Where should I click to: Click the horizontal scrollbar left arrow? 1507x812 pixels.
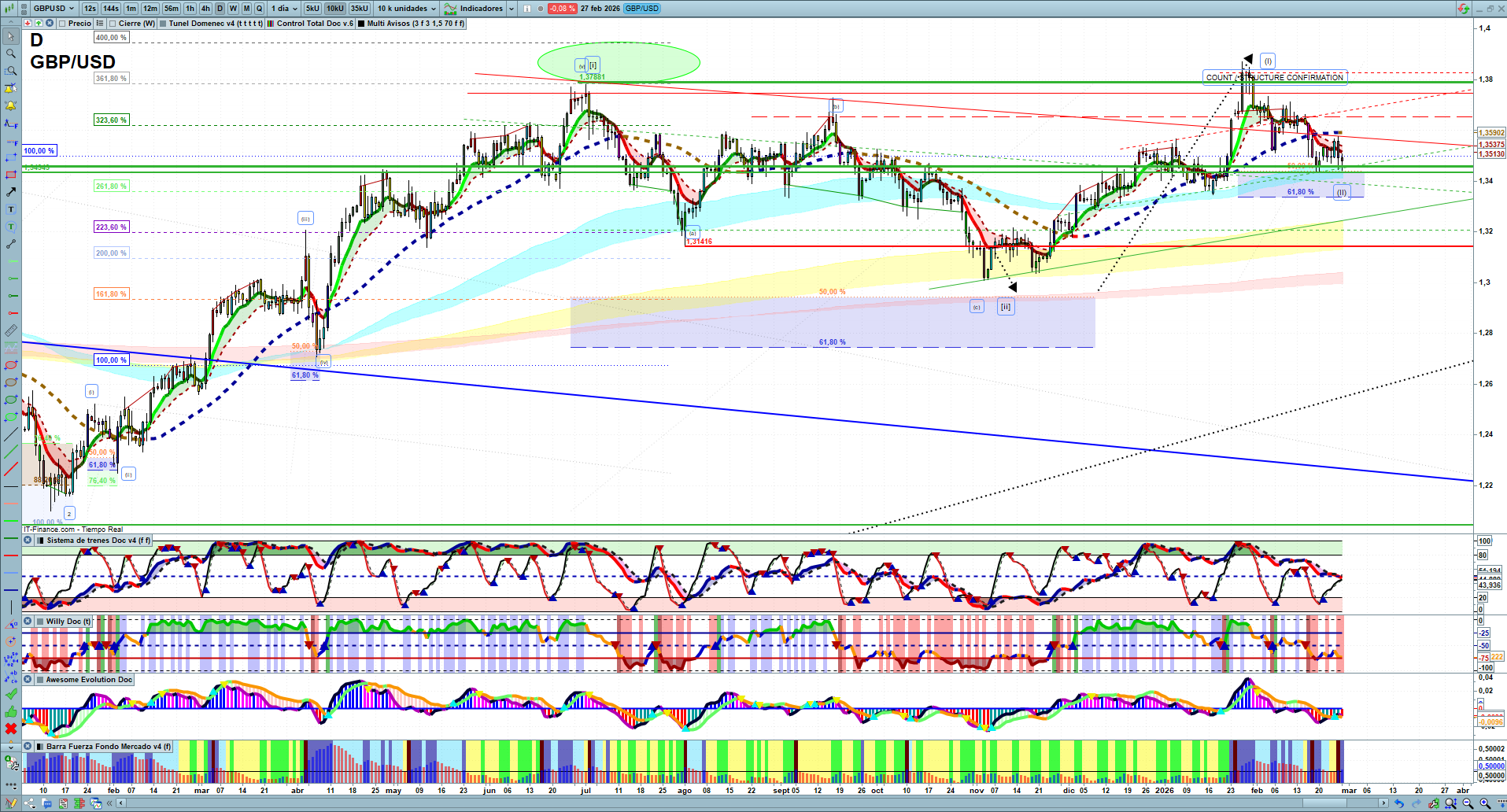click(x=121, y=803)
